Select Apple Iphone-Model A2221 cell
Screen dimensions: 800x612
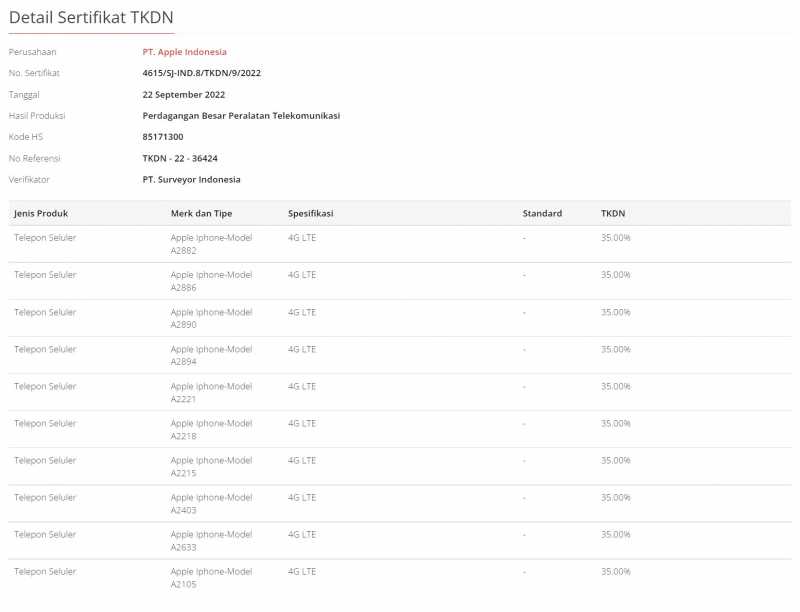pos(212,393)
